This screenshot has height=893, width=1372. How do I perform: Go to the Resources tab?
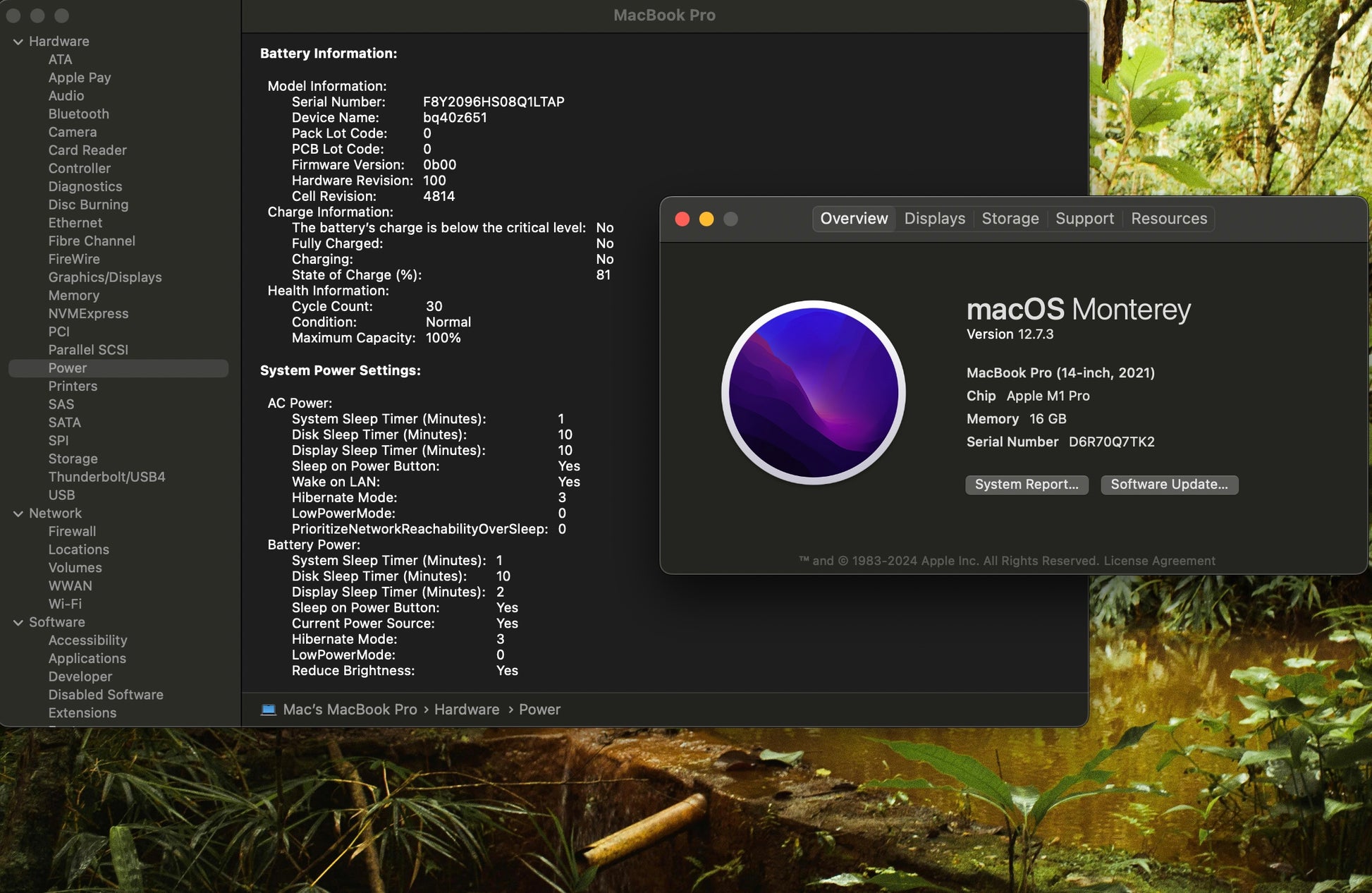(1168, 219)
